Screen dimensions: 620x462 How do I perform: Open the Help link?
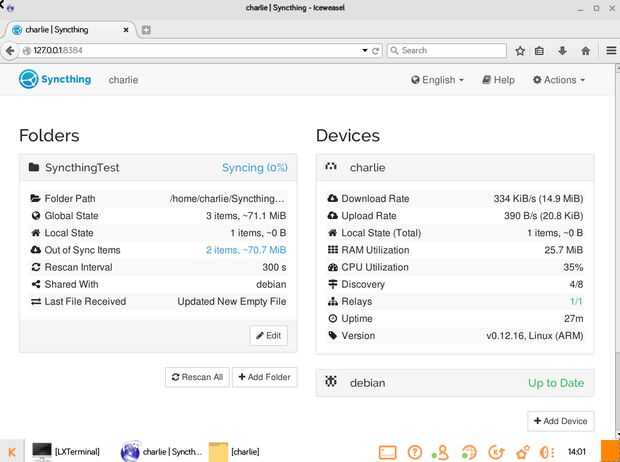[x=498, y=80]
